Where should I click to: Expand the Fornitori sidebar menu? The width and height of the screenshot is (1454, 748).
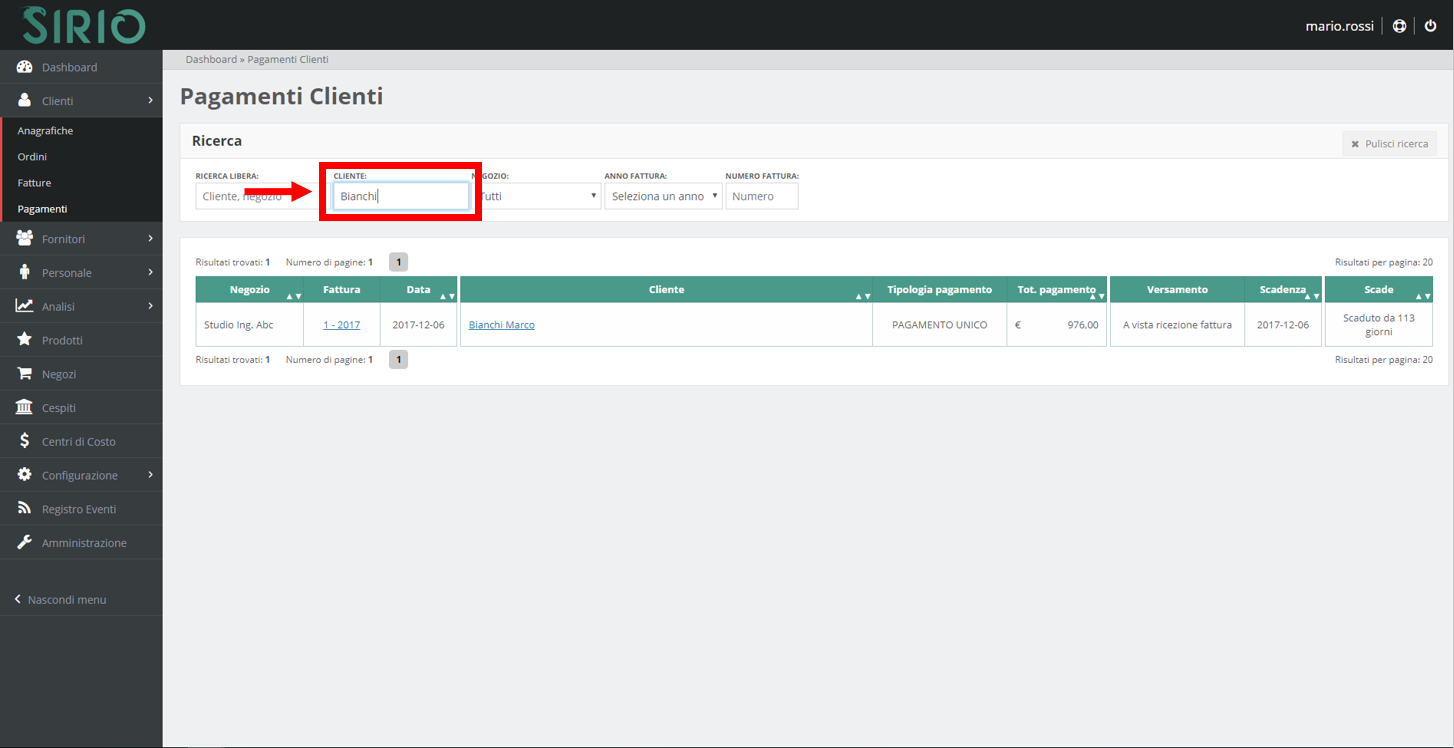[81, 239]
